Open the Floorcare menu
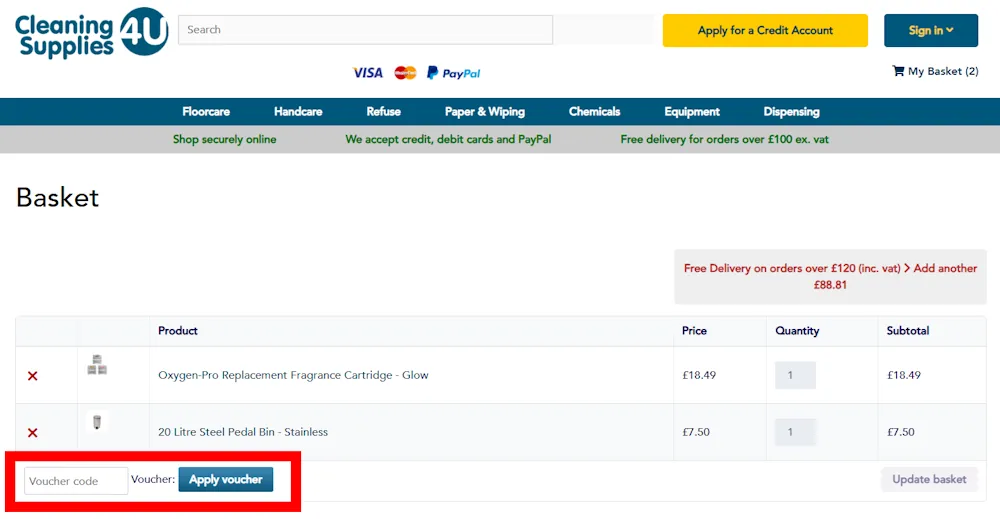Viewport: 1000px width, 519px height. [x=206, y=112]
